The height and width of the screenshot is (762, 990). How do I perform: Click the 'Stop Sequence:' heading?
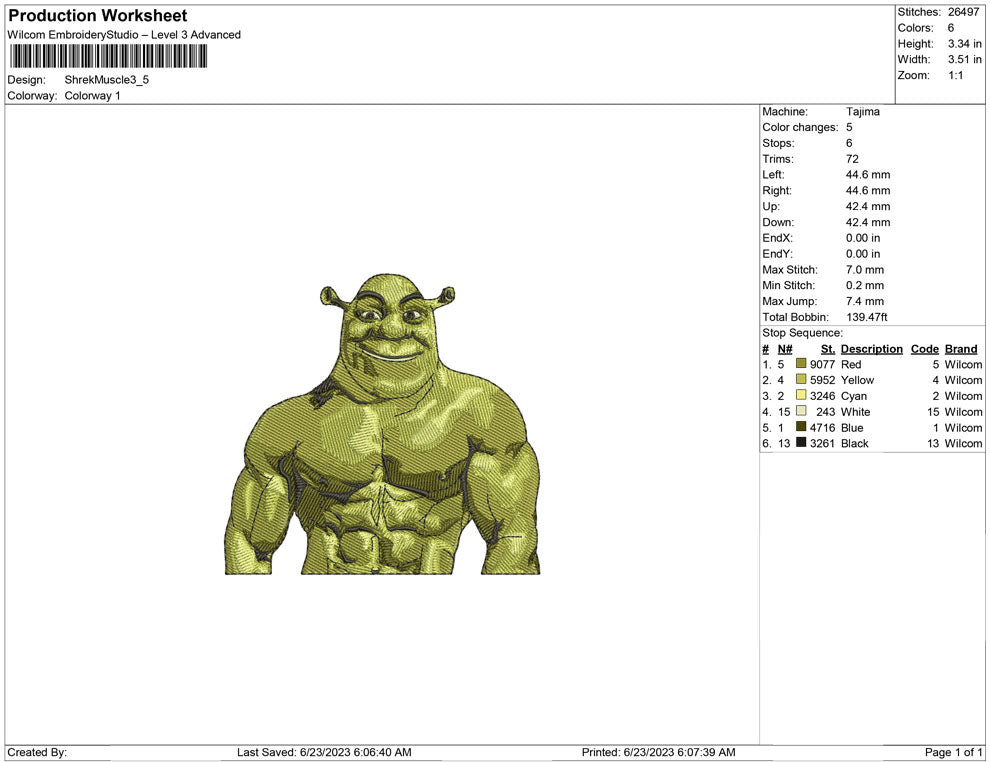click(802, 333)
